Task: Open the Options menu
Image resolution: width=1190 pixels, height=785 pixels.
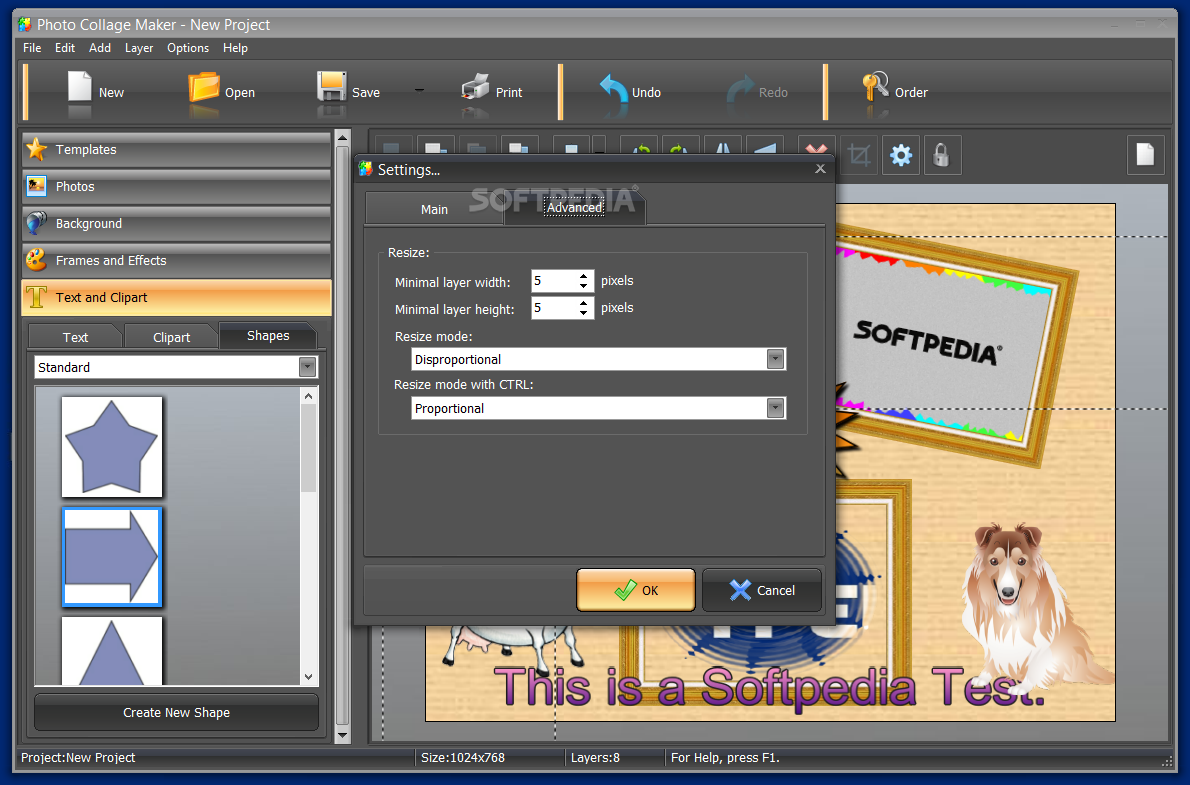Action: (187, 48)
